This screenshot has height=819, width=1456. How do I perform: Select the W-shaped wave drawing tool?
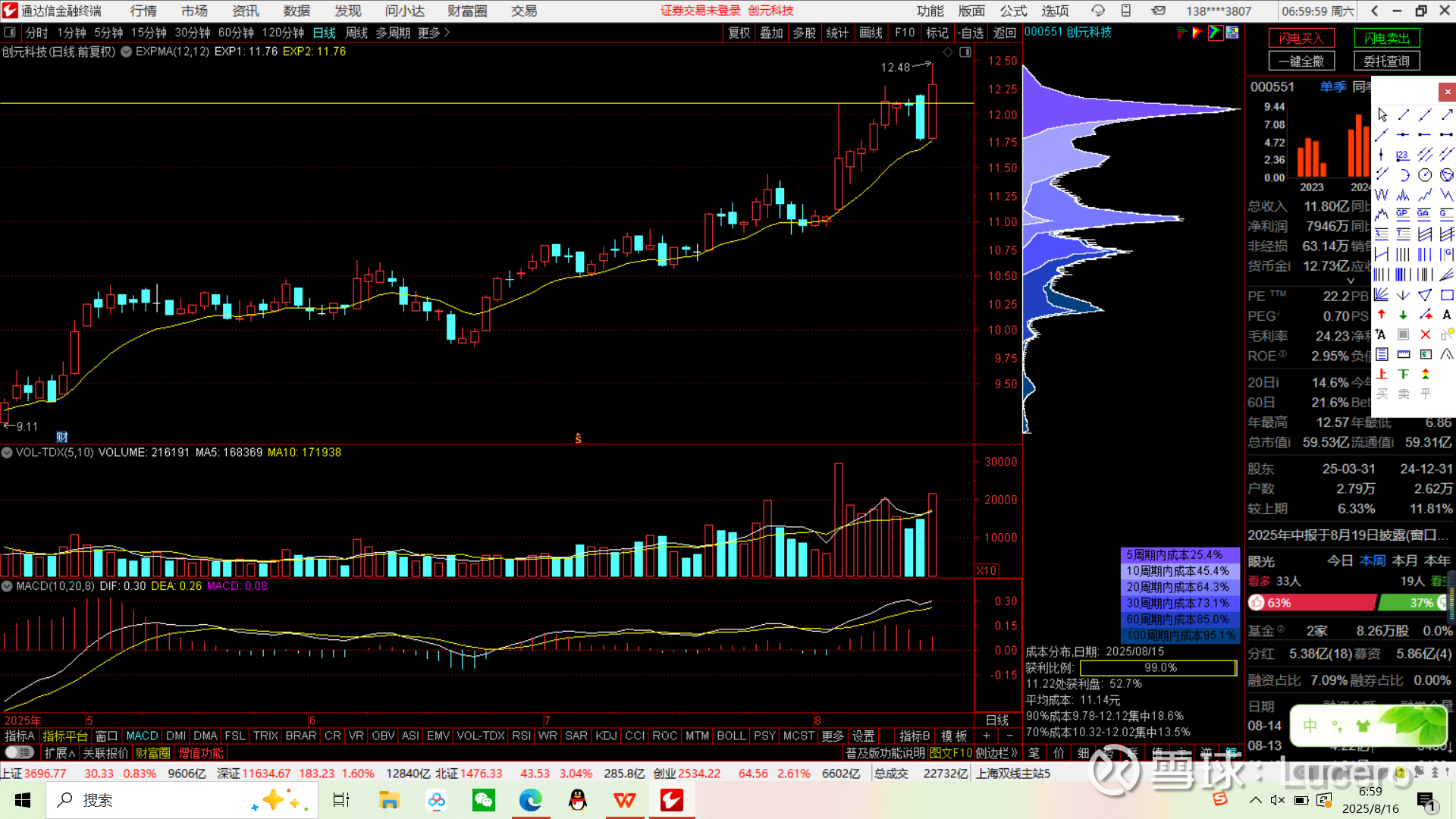click(1382, 195)
